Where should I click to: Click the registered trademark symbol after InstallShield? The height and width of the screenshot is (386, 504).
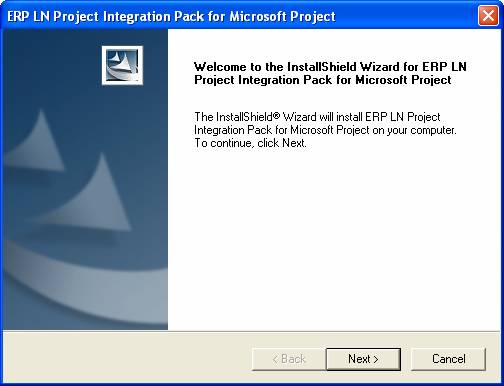tap(276, 116)
